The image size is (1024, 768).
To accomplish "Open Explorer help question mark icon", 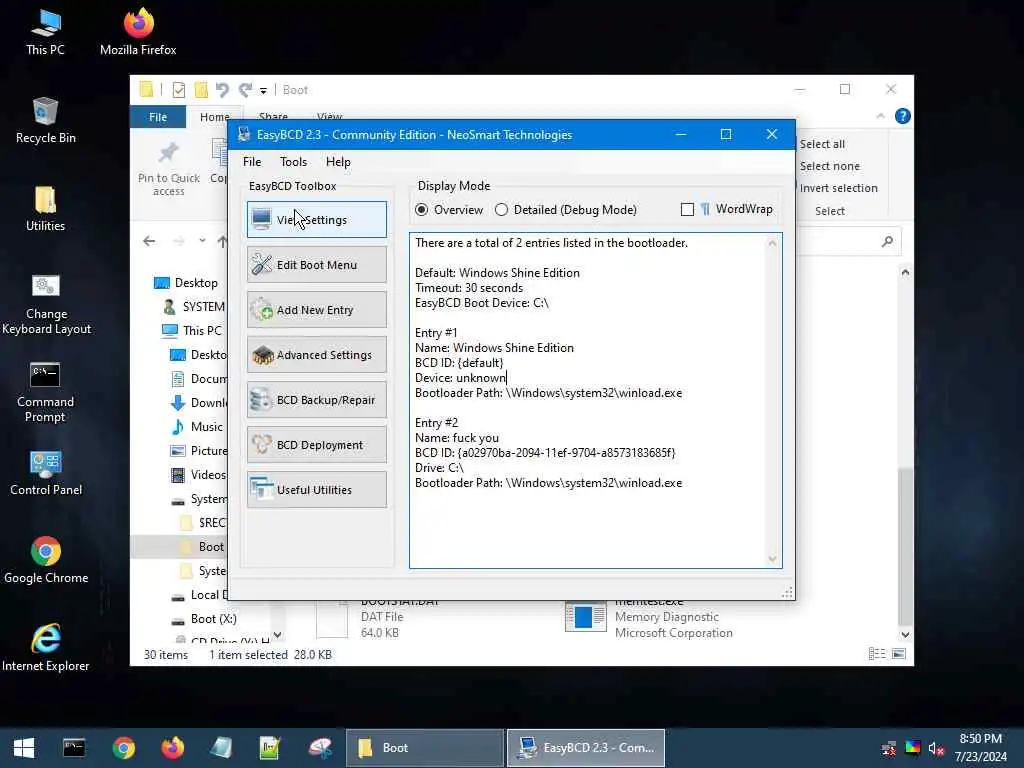I will click(903, 116).
